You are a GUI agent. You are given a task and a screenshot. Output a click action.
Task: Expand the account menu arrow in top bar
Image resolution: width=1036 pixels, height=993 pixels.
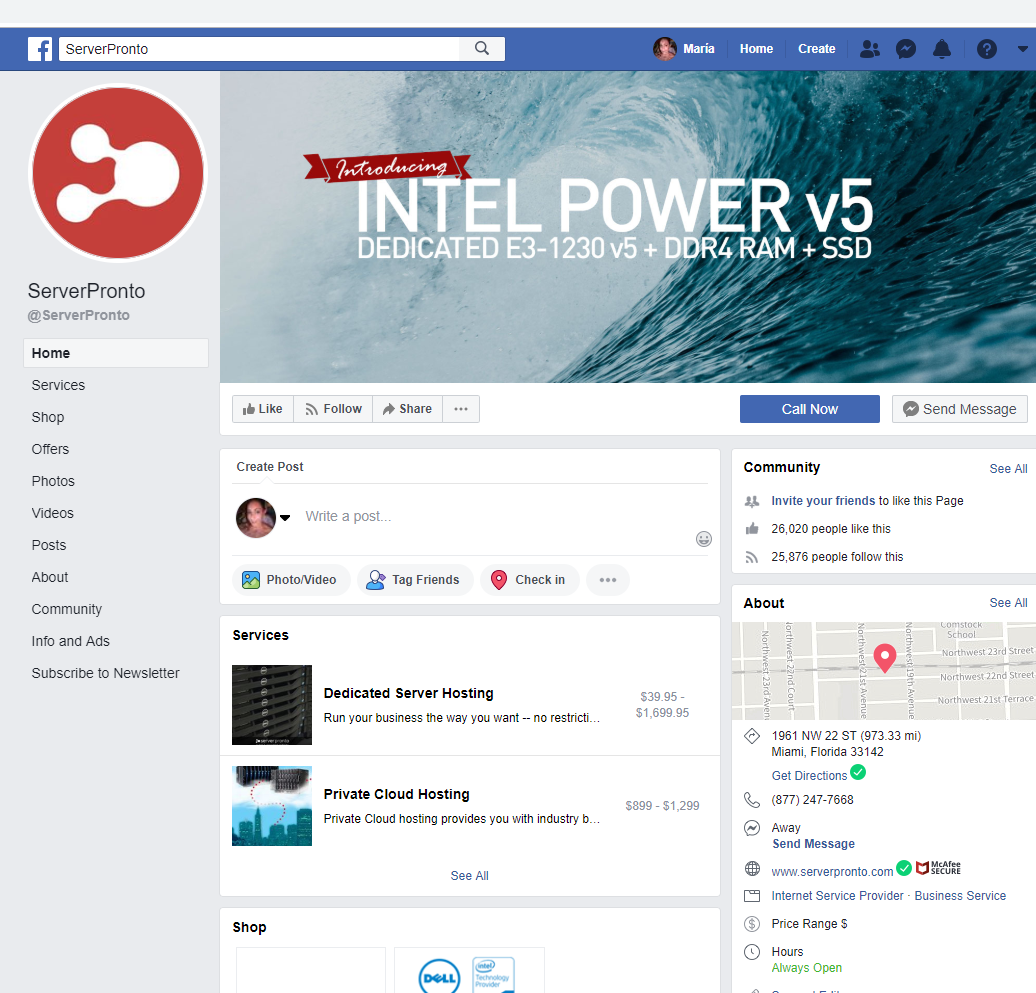[1022, 49]
